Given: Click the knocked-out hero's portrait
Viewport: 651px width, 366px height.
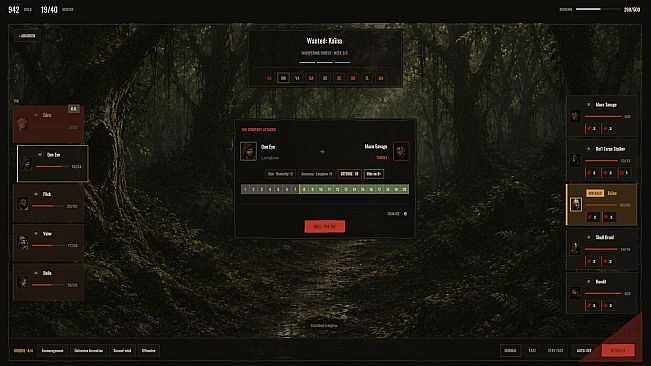Looking at the screenshot, I should coord(22,124).
